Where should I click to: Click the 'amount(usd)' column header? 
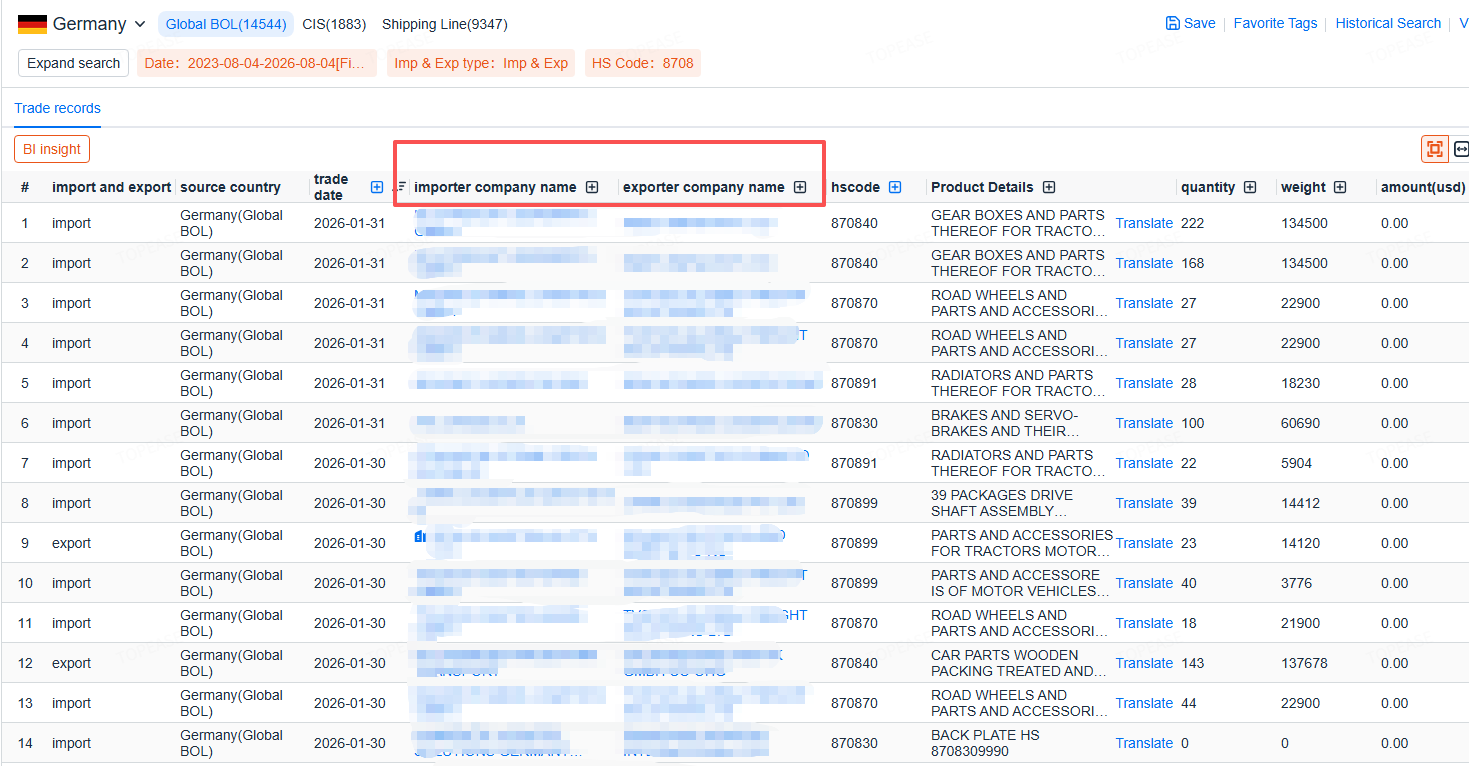(1422, 187)
